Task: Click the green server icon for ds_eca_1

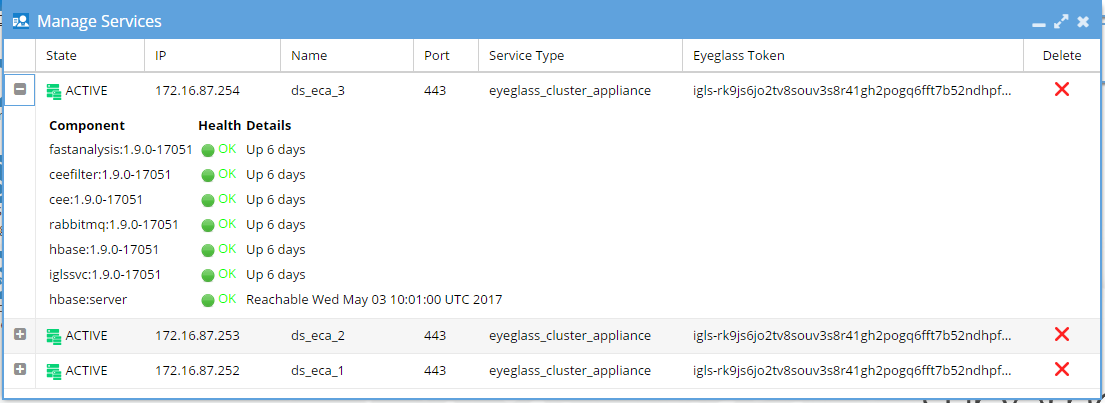Action: (54, 371)
